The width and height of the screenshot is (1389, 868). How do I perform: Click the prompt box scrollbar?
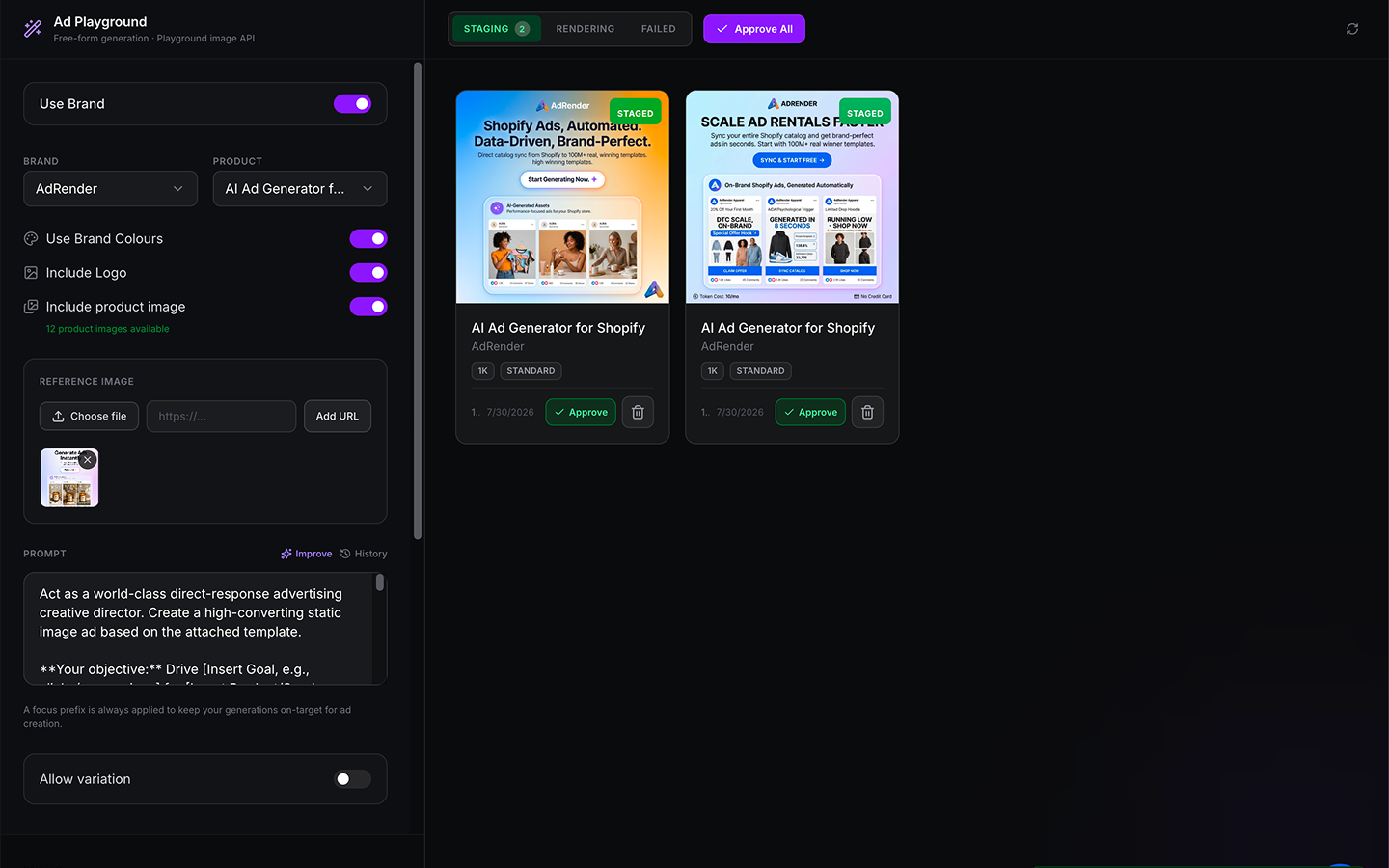click(380, 583)
